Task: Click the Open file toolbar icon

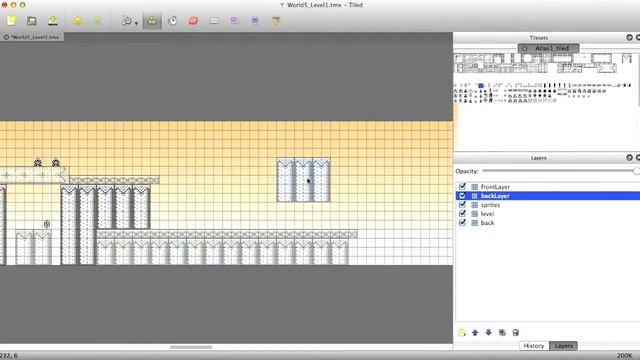Action: pos(32,20)
